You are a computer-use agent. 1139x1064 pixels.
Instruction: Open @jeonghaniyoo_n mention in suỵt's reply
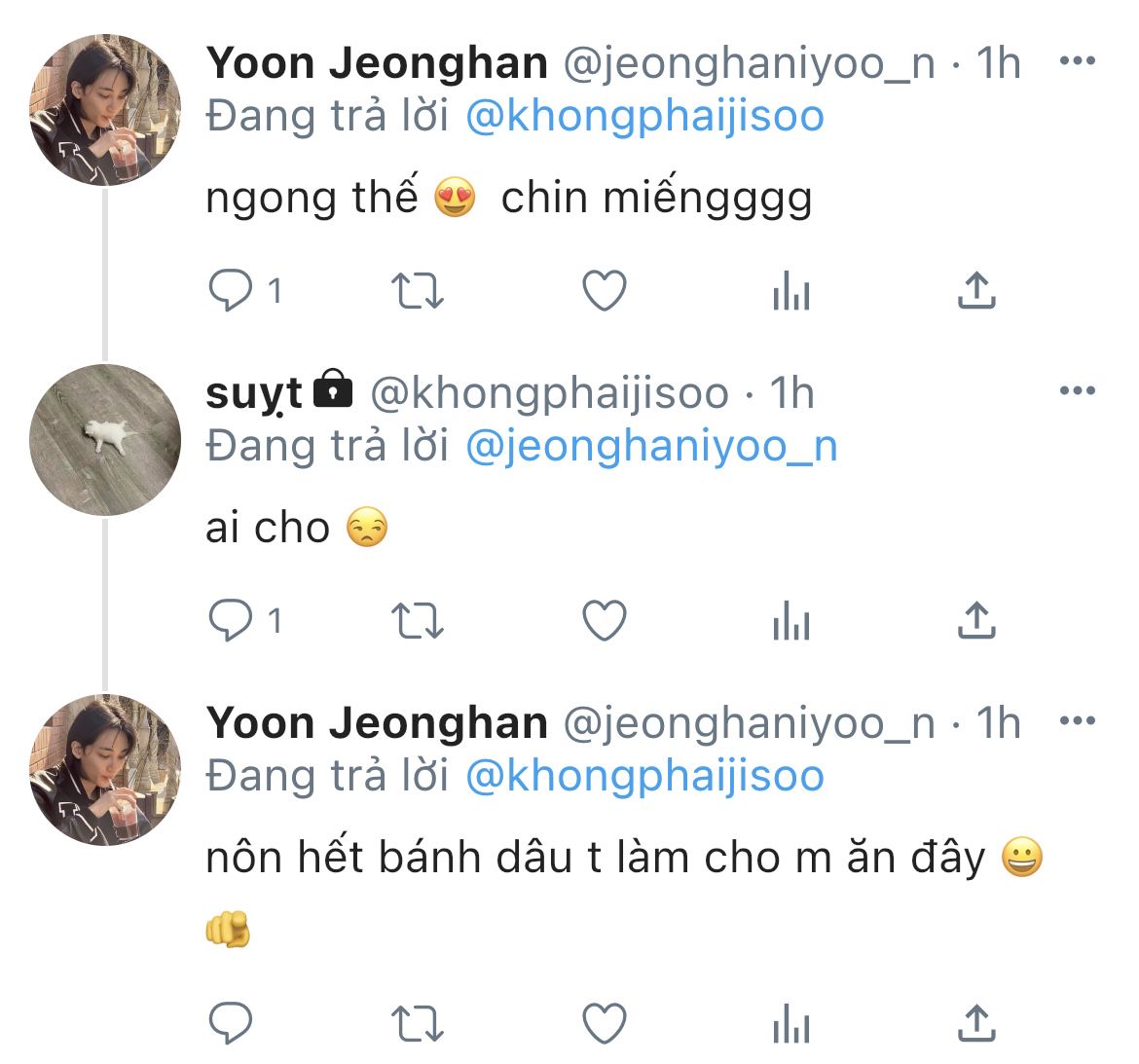pos(651,447)
